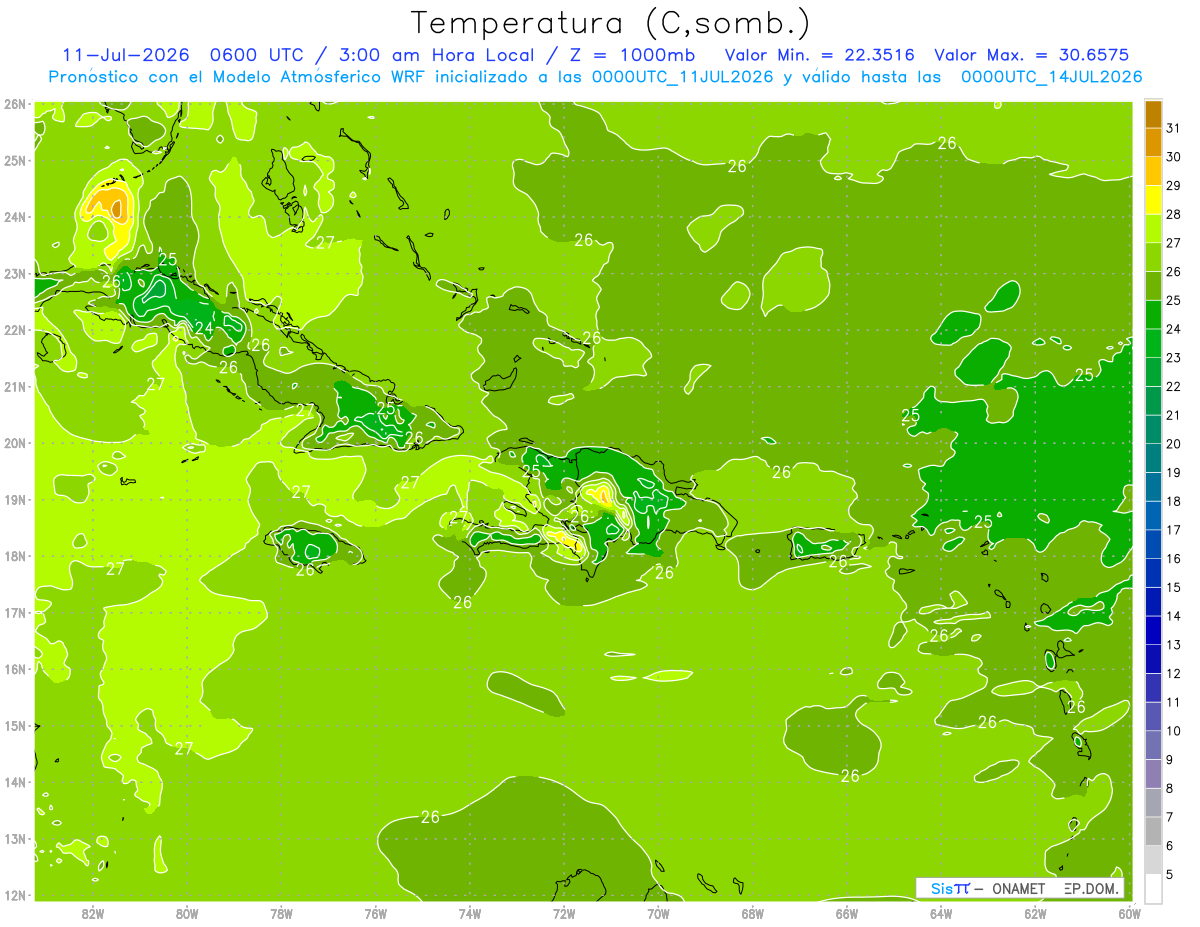
Task: Click the 66W longitude axis label
Action: point(847,914)
